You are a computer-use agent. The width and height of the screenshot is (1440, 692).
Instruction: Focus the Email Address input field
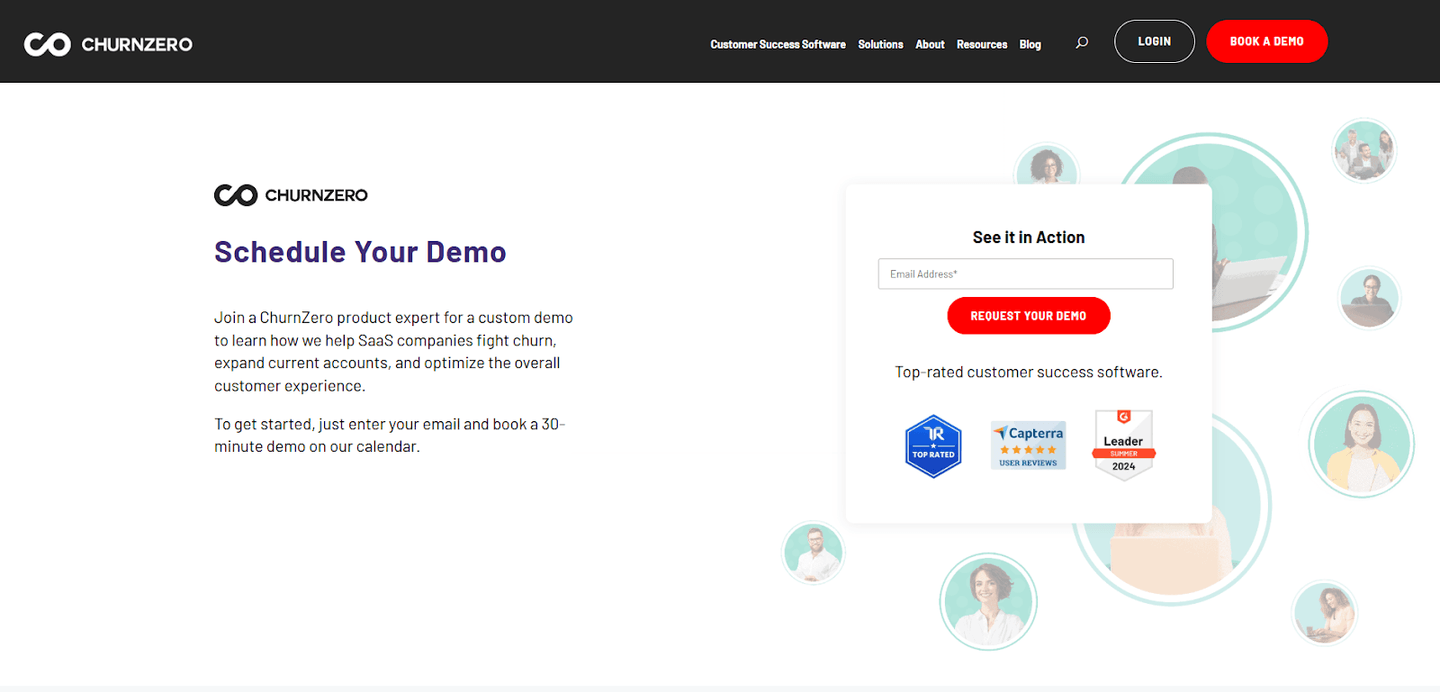coord(1025,274)
